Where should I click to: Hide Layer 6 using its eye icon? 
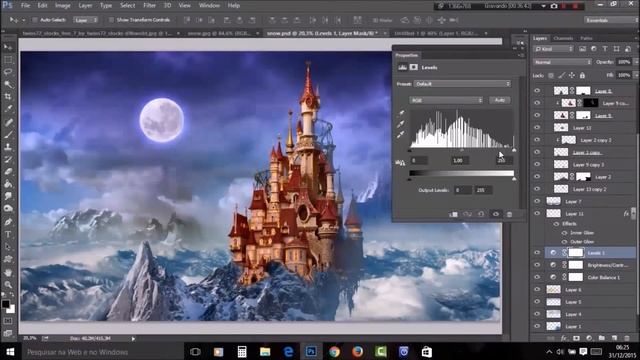tap(537, 289)
